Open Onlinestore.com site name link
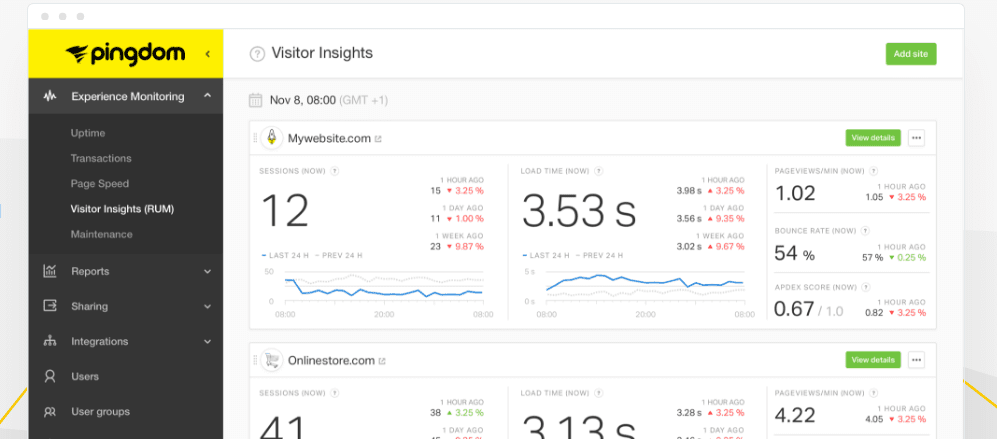 pos(331,361)
